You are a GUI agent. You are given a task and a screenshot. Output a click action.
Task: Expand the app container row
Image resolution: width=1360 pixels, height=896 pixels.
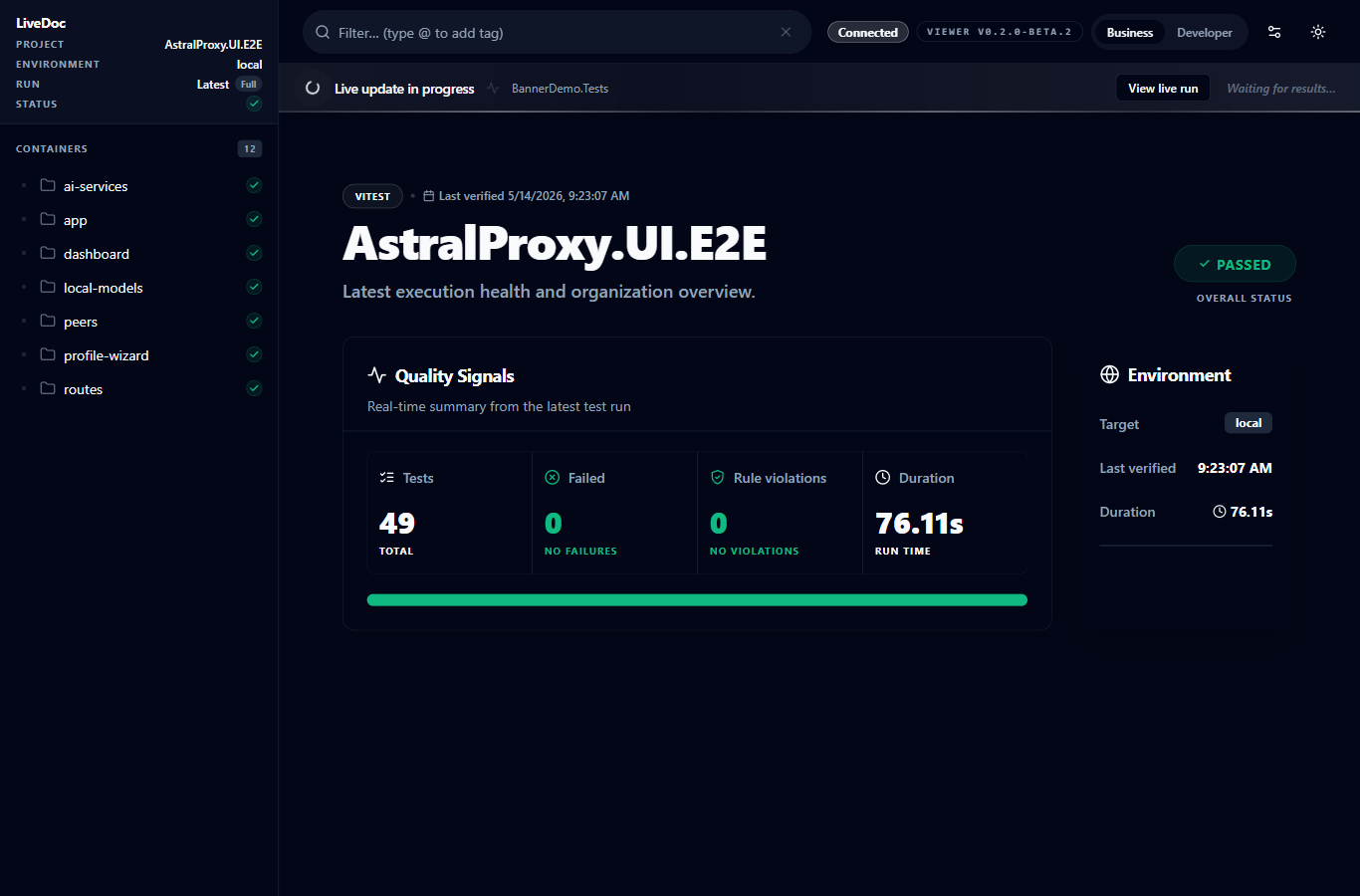(139, 220)
